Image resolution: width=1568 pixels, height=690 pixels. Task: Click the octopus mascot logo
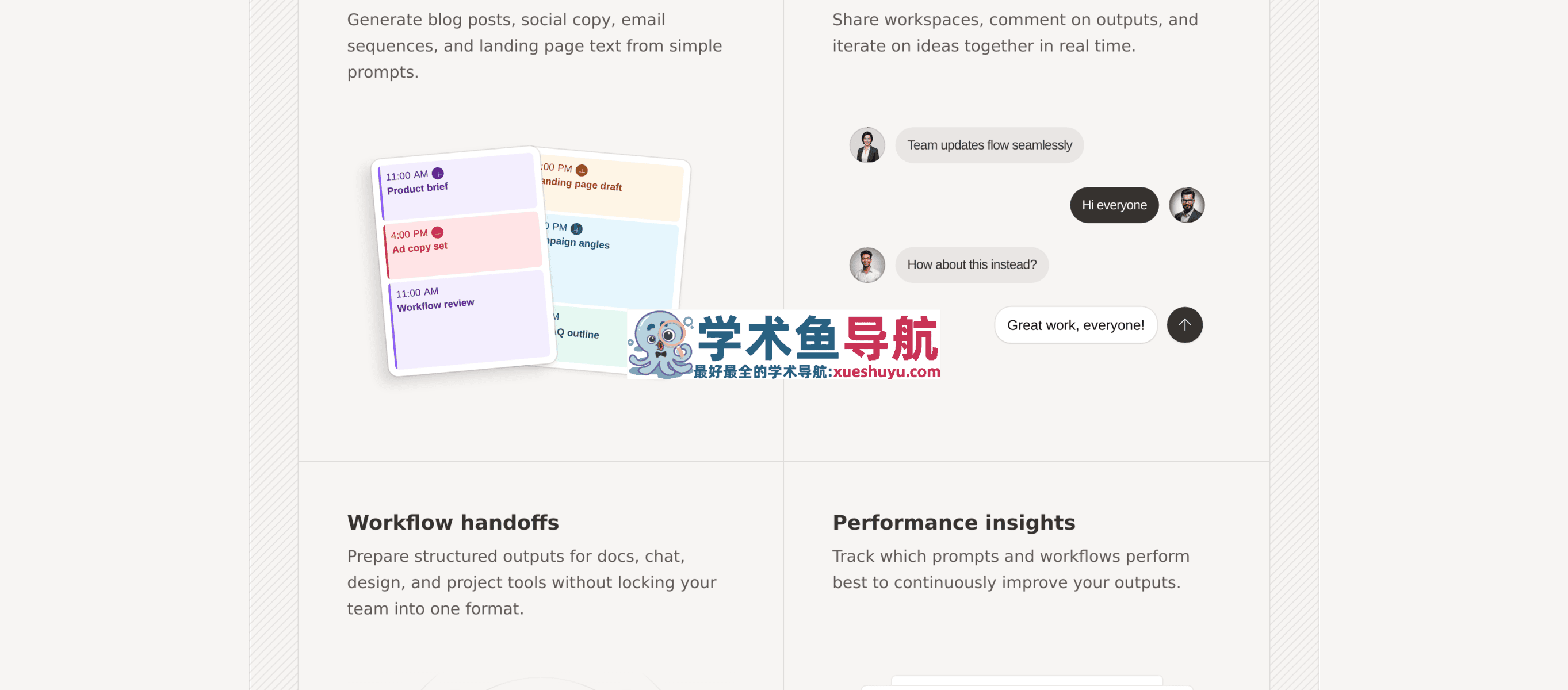click(x=660, y=344)
